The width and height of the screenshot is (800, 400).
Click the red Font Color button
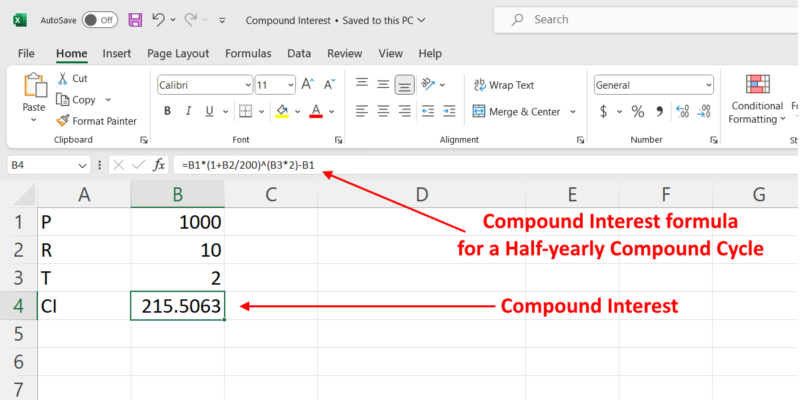316,111
